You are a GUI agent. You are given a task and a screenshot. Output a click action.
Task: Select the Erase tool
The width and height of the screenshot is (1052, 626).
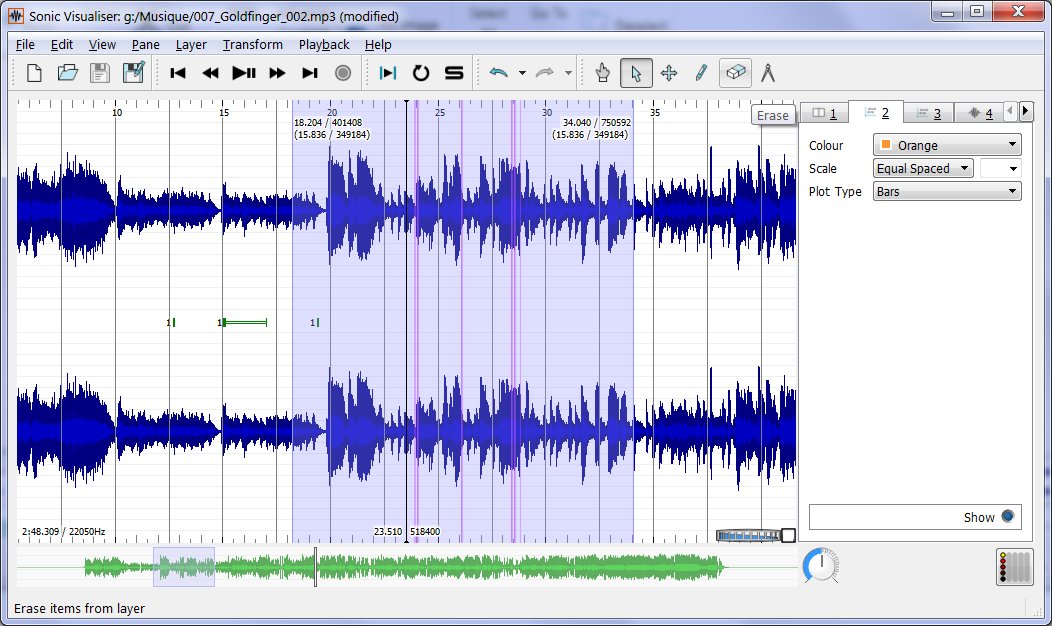click(x=735, y=72)
